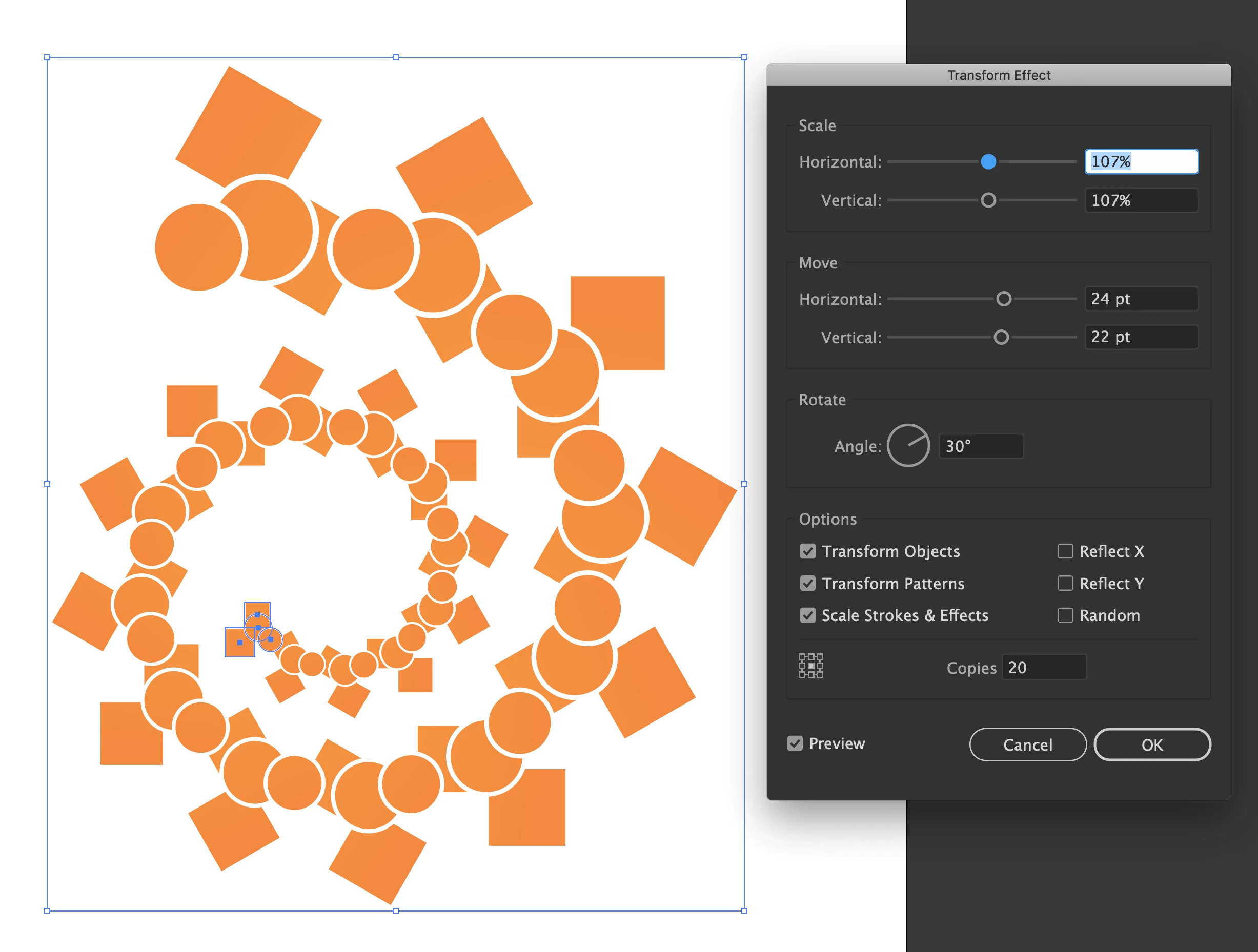Image resolution: width=1258 pixels, height=952 pixels.
Task: Enable the Reflect X option
Action: [x=1065, y=551]
